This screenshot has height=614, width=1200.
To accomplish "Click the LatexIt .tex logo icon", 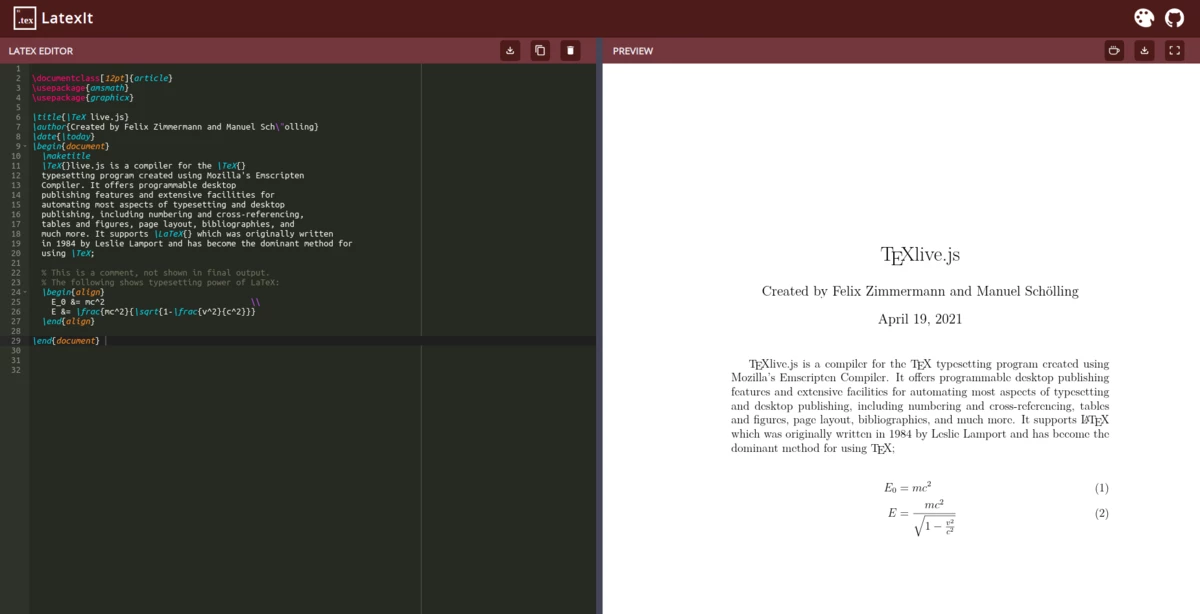I will 25,18.
